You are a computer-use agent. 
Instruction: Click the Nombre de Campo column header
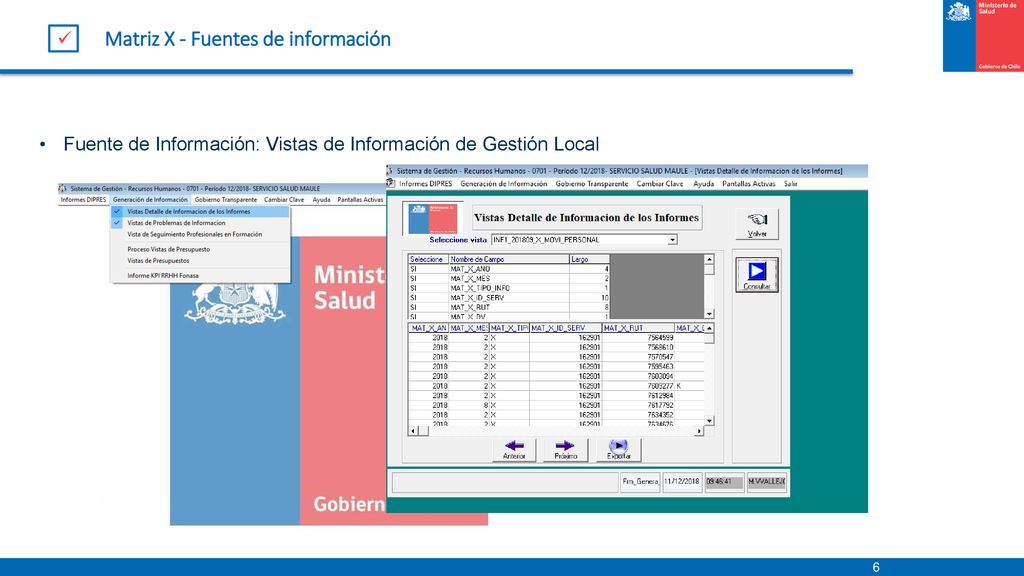coord(509,259)
